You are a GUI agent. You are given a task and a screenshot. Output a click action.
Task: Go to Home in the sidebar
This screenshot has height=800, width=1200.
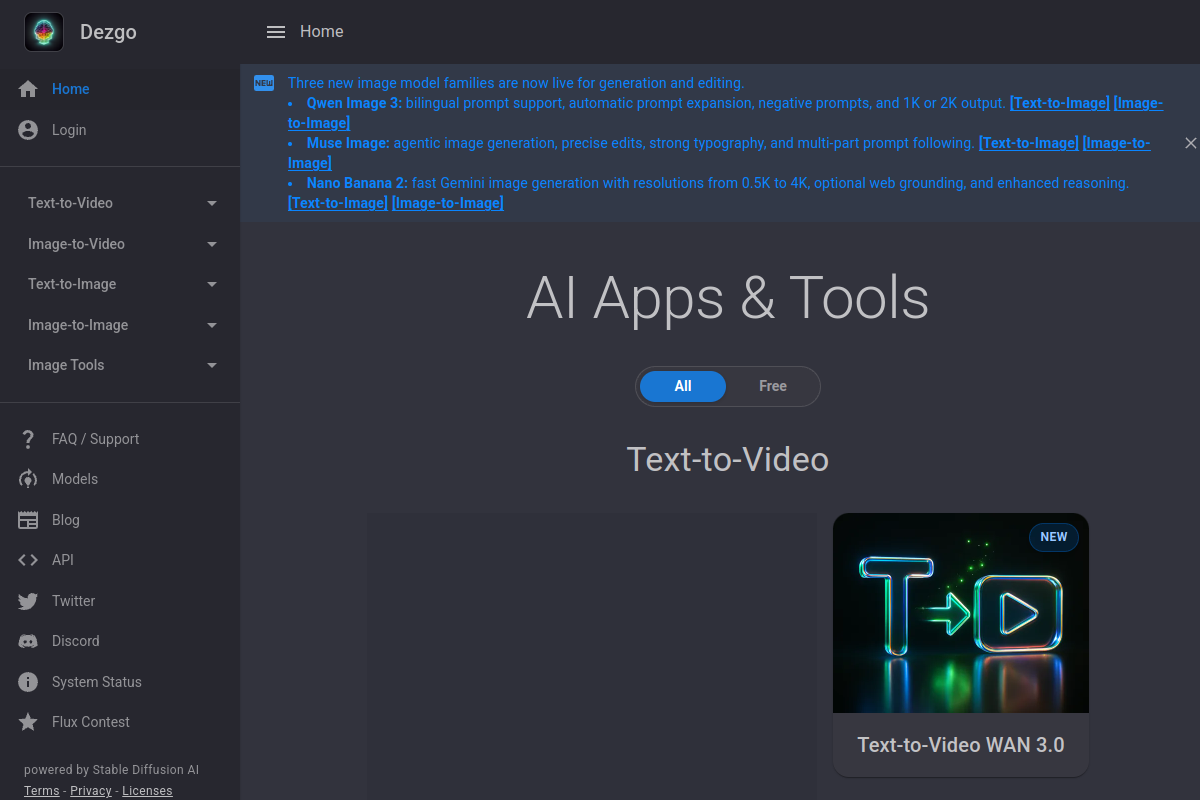pyautogui.click(x=71, y=89)
